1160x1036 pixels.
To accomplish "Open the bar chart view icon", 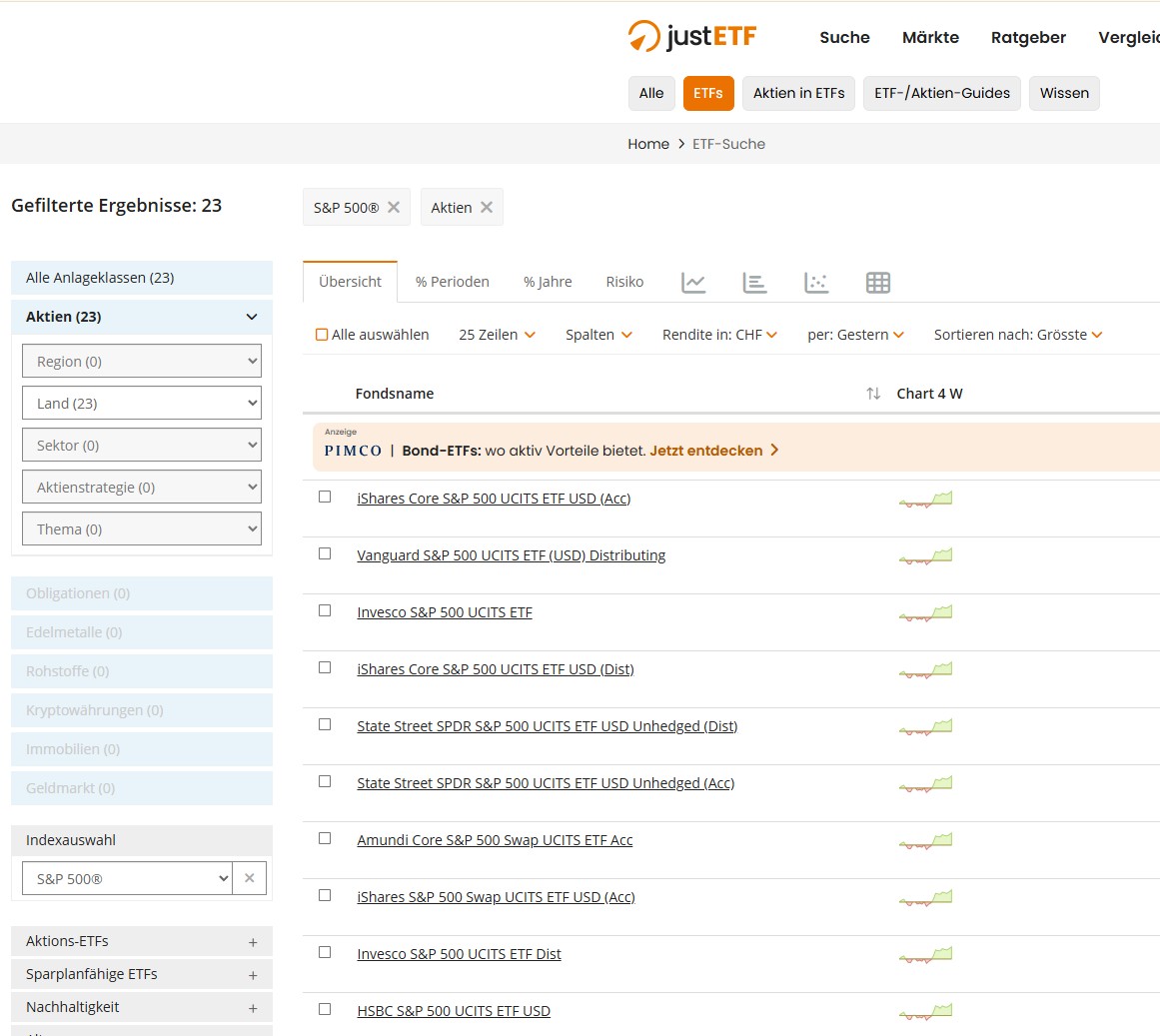I will 754,283.
